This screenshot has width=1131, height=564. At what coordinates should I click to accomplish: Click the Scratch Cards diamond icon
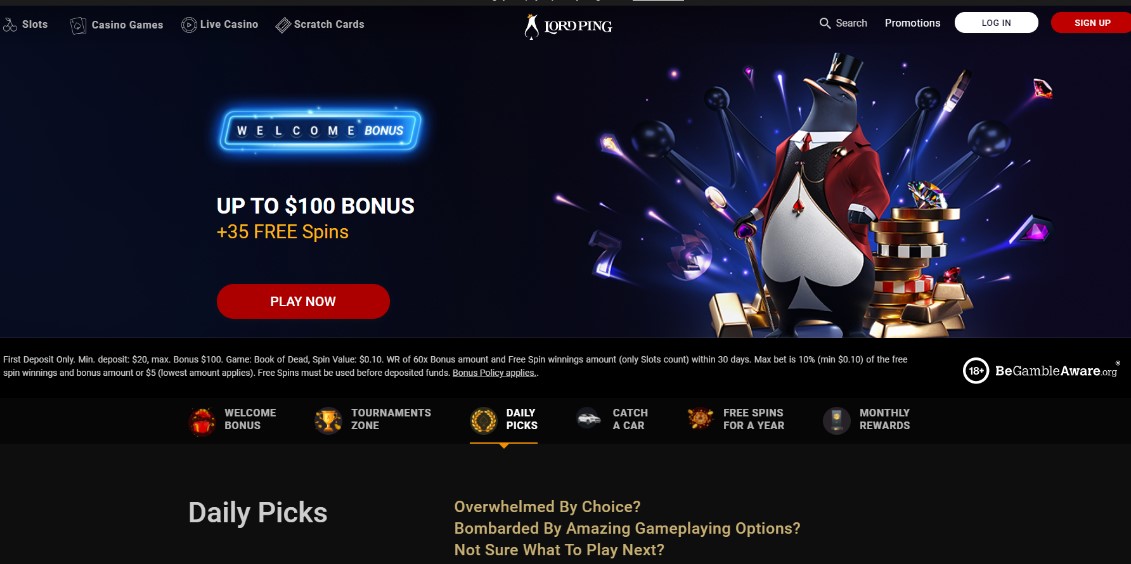(x=283, y=25)
